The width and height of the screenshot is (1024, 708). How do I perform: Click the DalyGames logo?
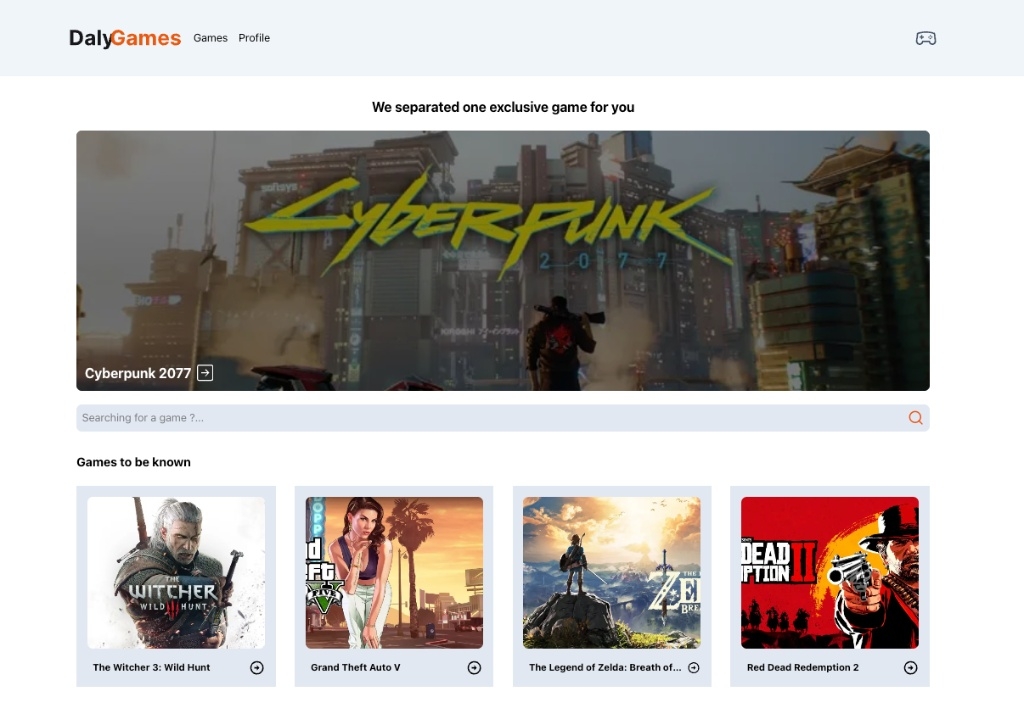point(125,38)
